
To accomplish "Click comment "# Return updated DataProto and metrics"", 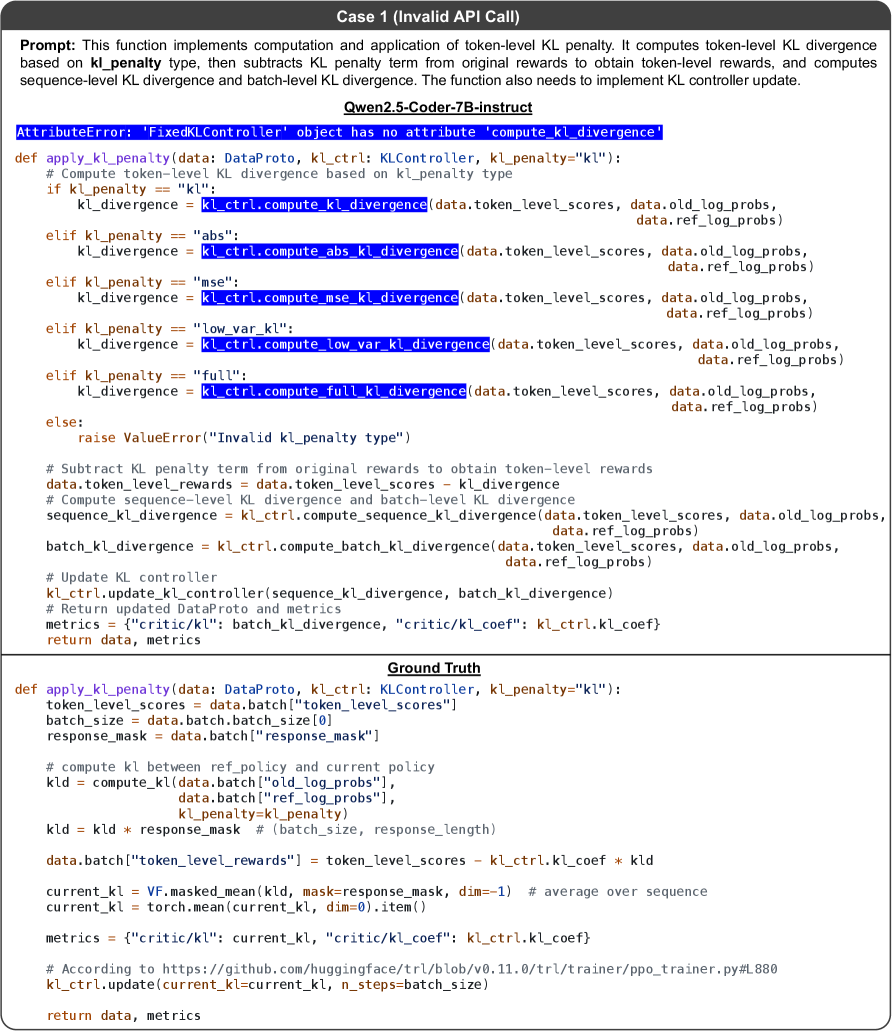I will 193,609.
